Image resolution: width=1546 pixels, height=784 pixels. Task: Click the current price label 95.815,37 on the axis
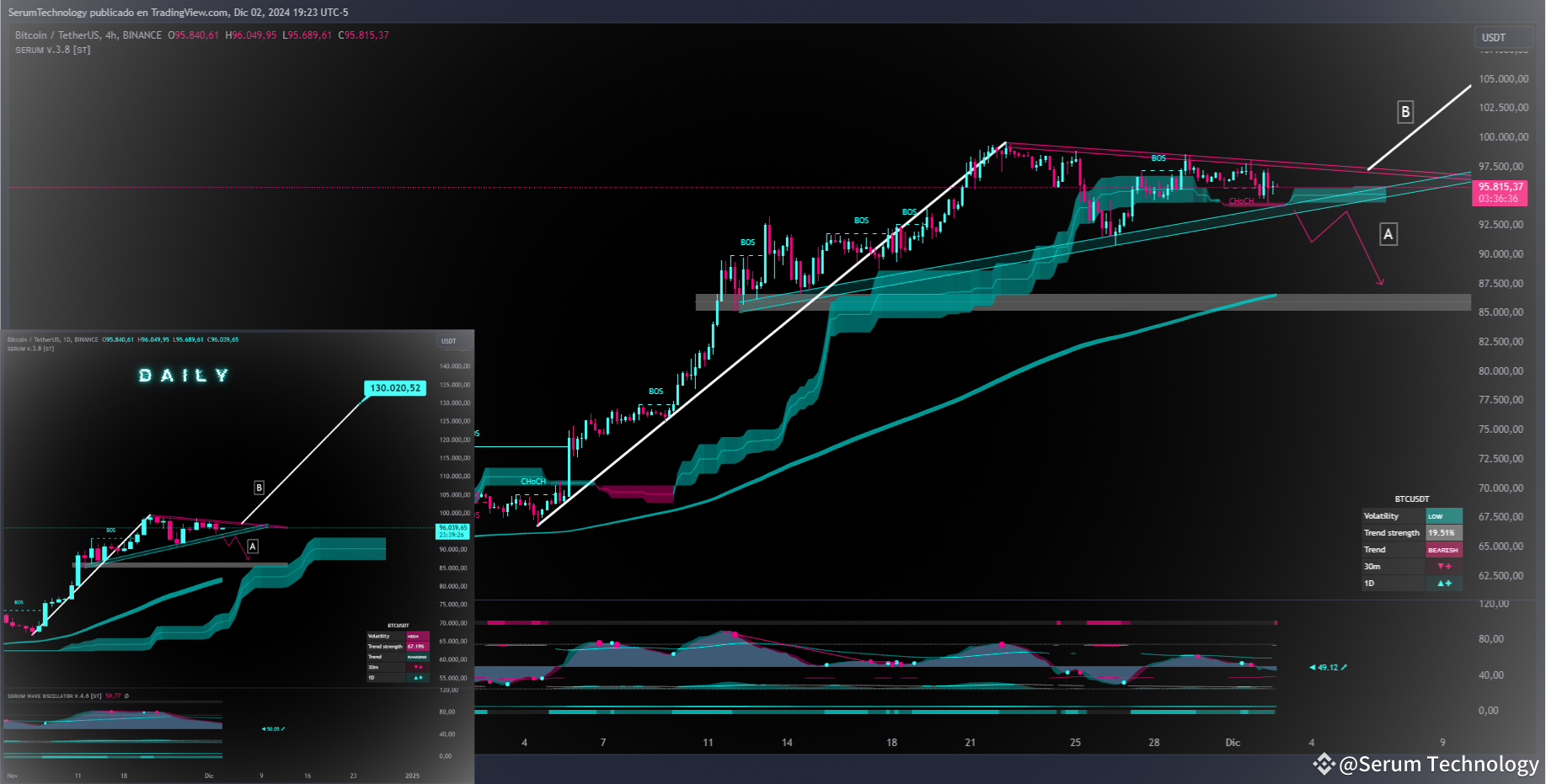click(1501, 187)
